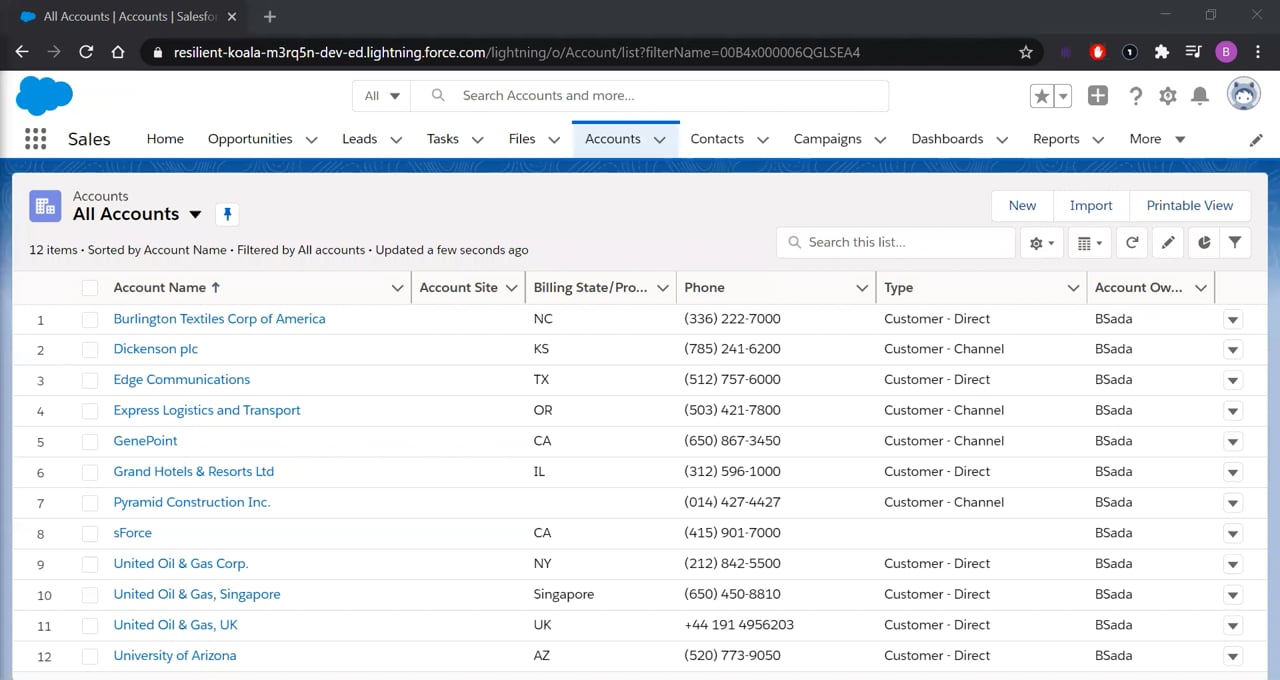The image size is (1280, 680).
Task: Select GenePoint row checkbox
Action: 90,442
